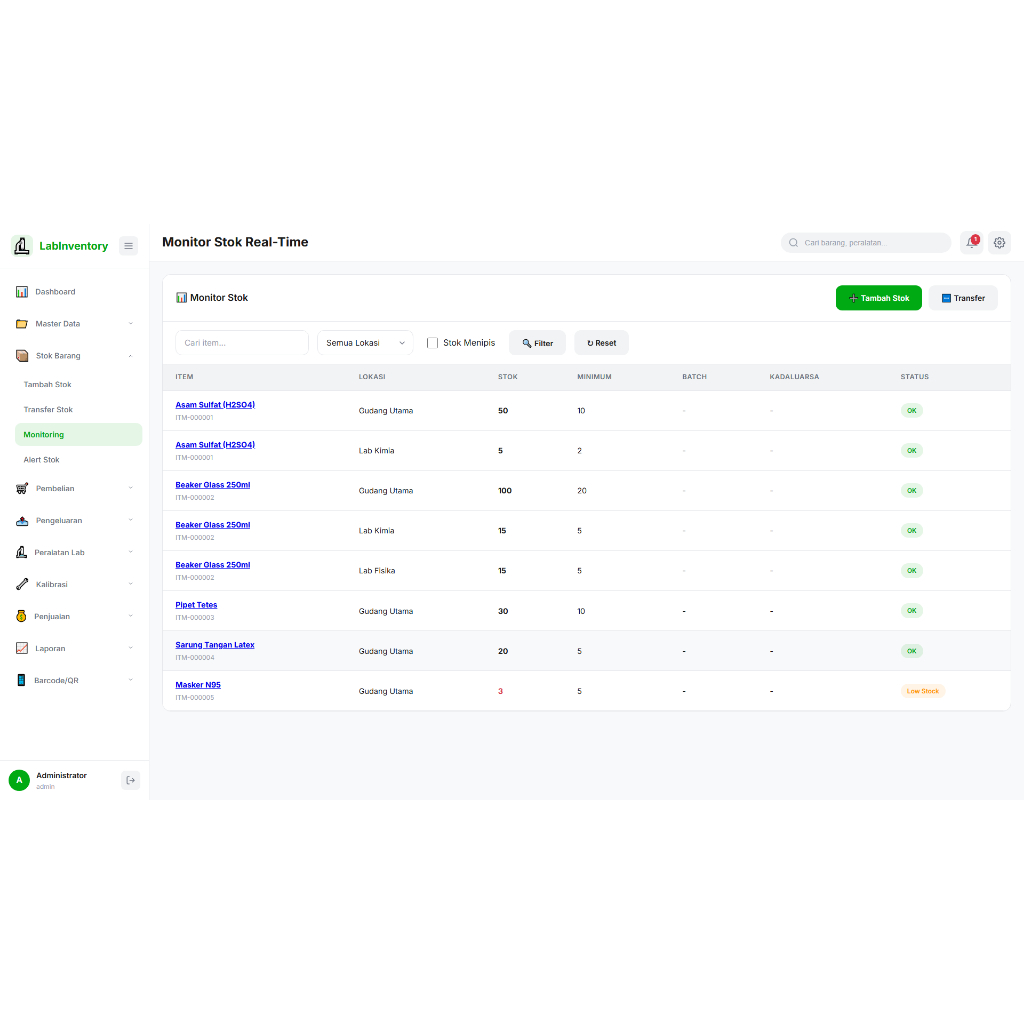Toggle the sidebar hamburger menu
1024x1024 pixels.
tap(129, 246)
